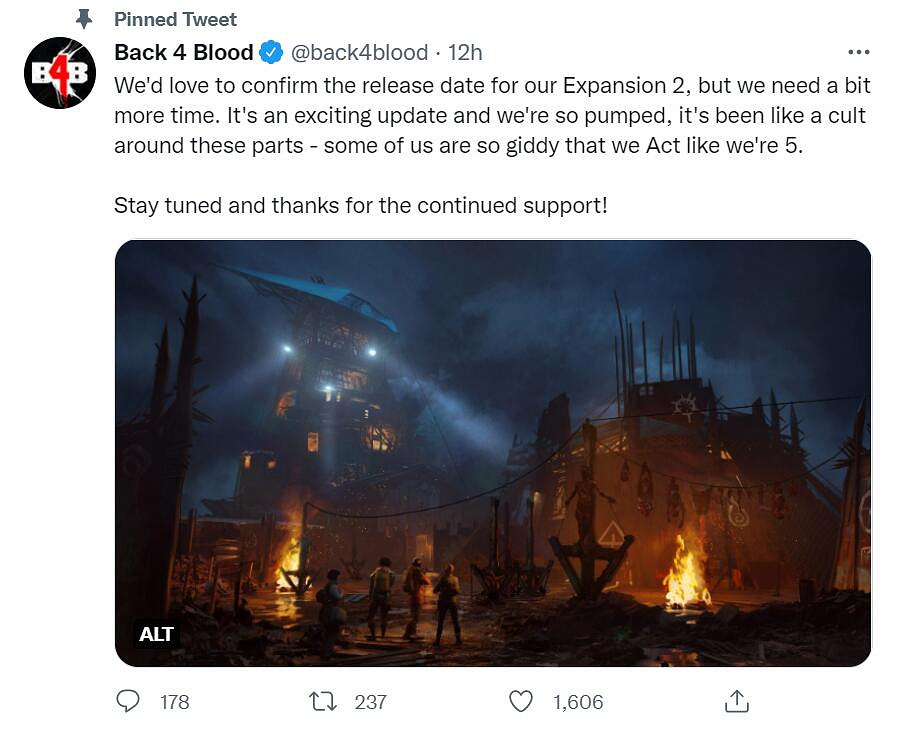Click the 1,606 likes count
Screen dimensions: 897x733
point(578,702)
